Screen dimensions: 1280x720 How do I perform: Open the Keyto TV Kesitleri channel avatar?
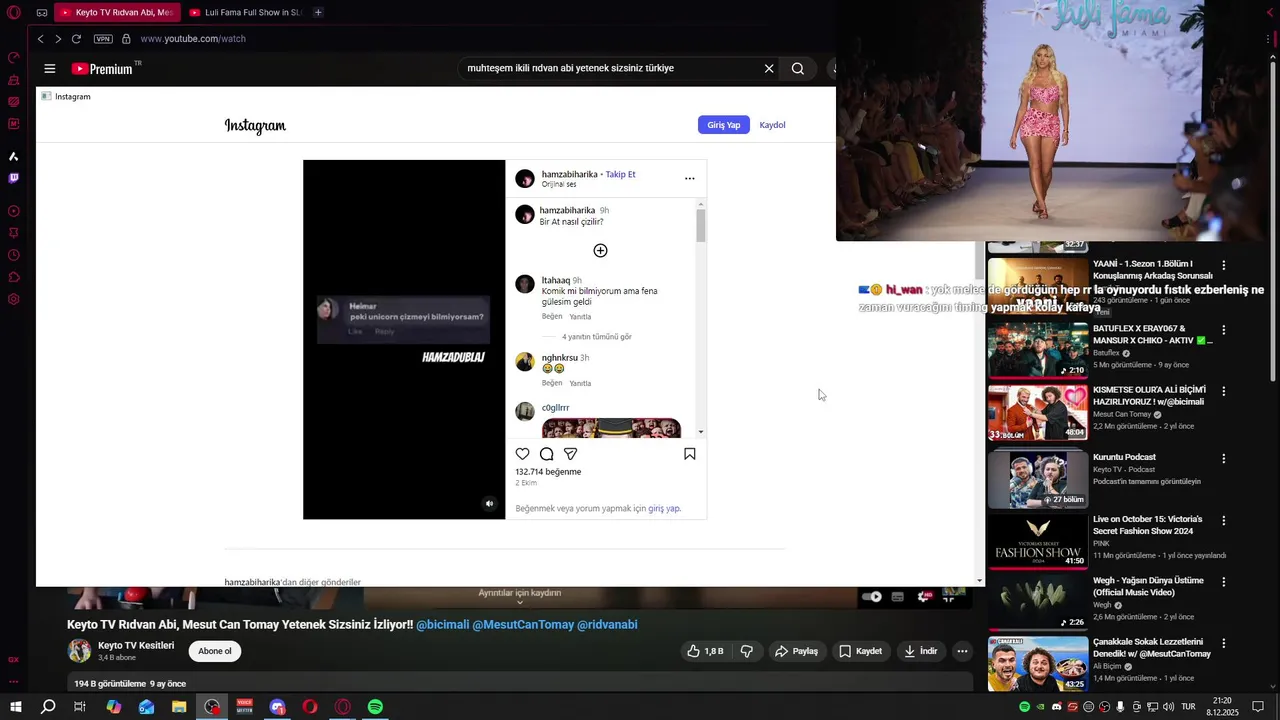(x=79, y=651)
